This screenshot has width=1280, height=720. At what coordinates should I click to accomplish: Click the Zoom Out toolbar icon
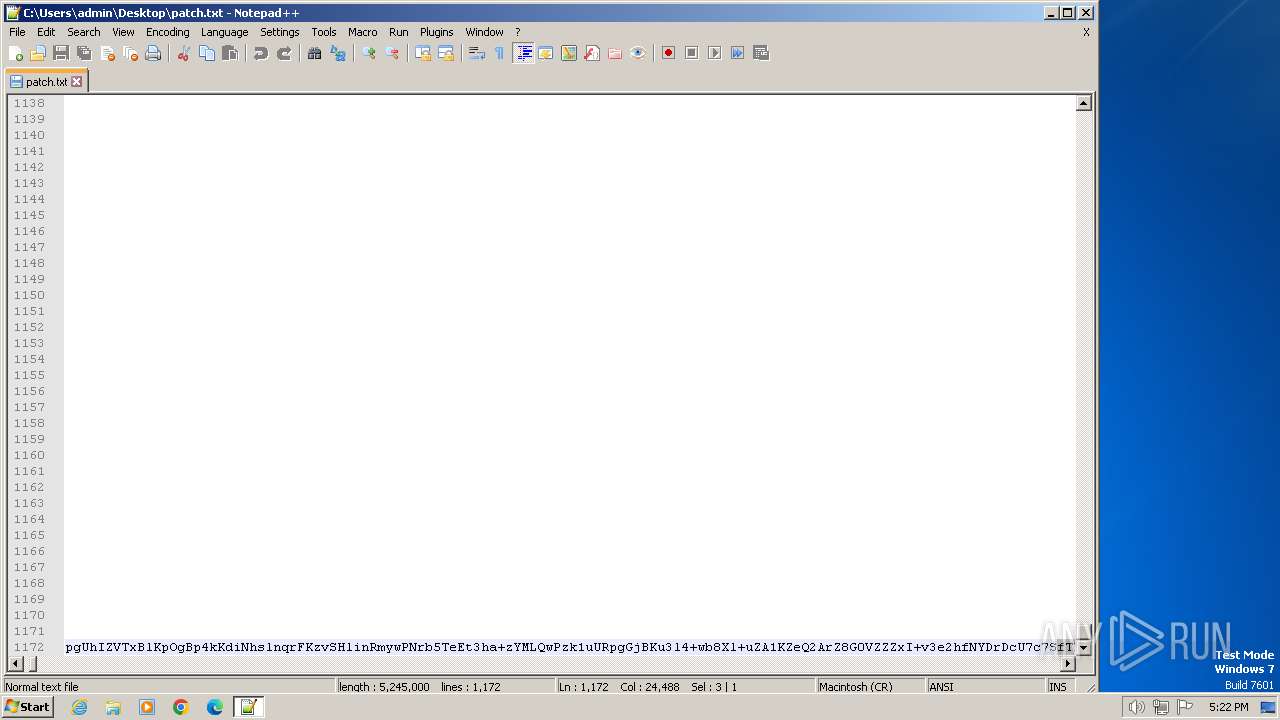pyautogui.click(x=392, y=53)
